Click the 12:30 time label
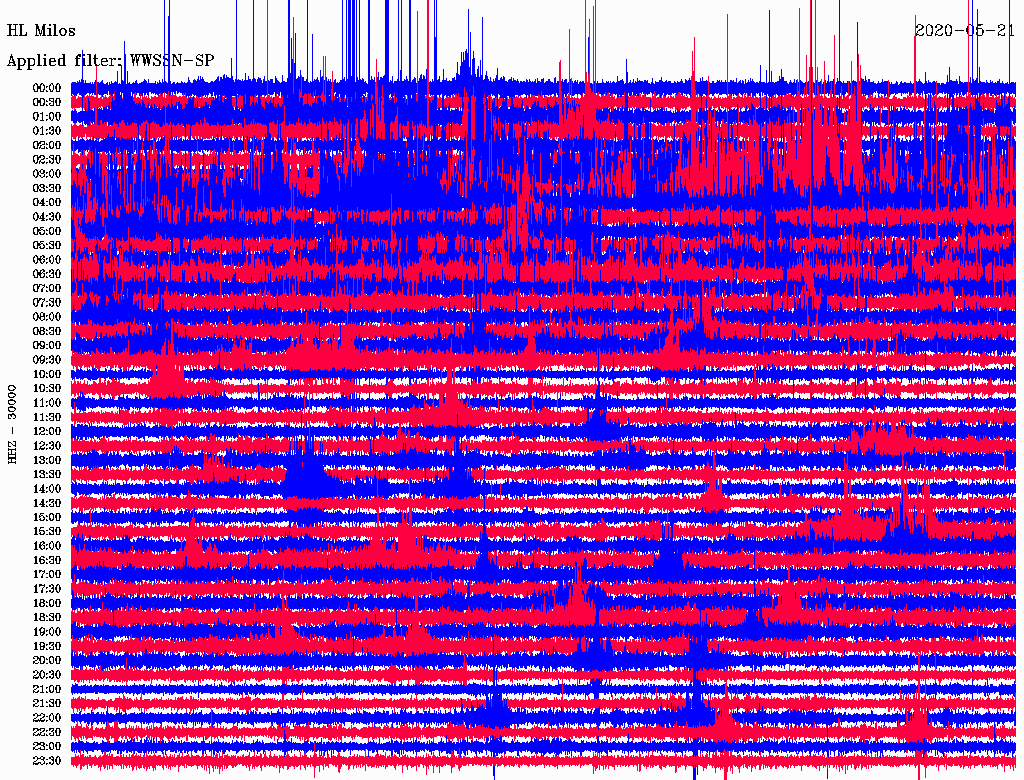The image size is (1024, 780). click(x=47, y=446)
